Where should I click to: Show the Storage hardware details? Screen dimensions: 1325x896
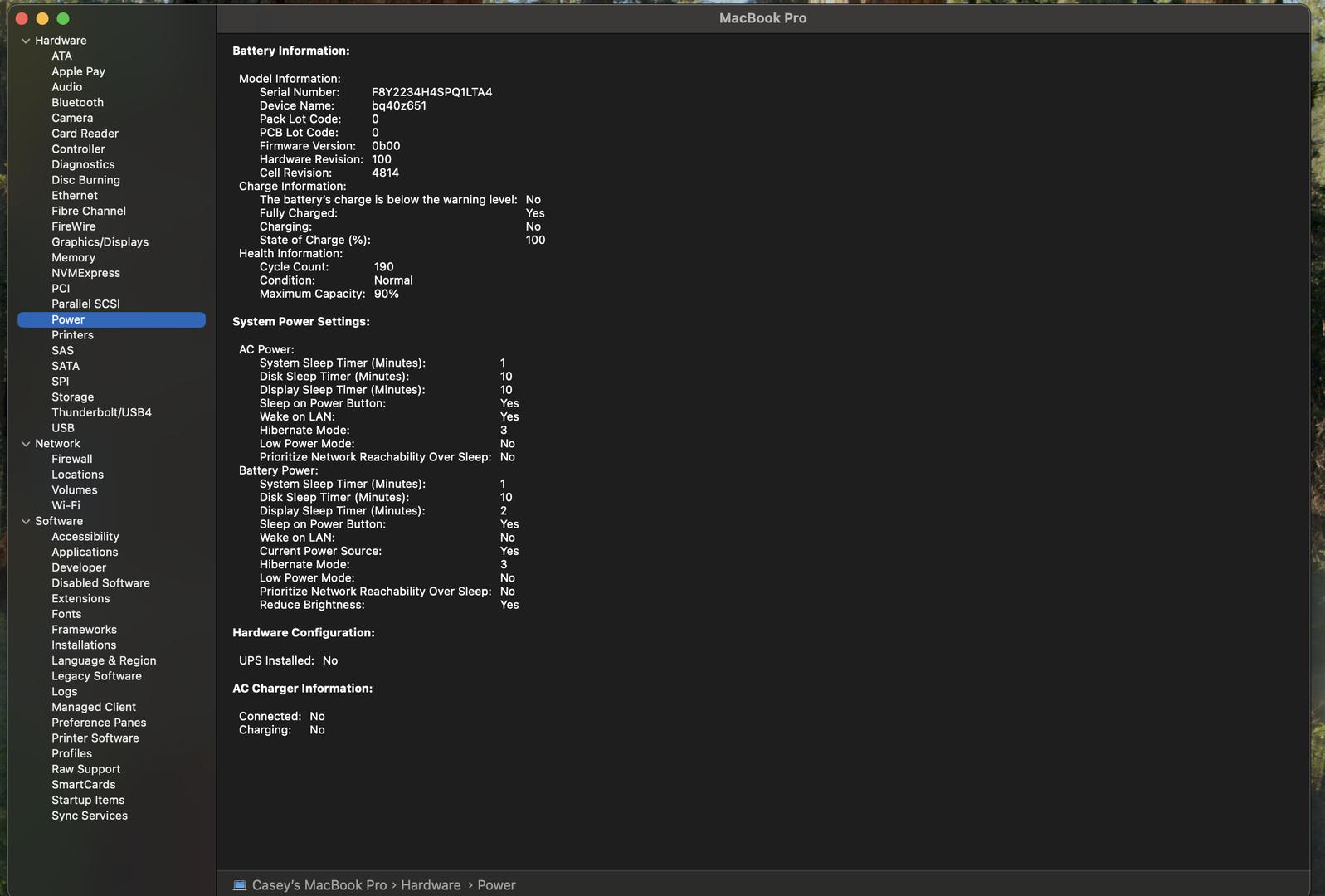(x=72, y=397)
